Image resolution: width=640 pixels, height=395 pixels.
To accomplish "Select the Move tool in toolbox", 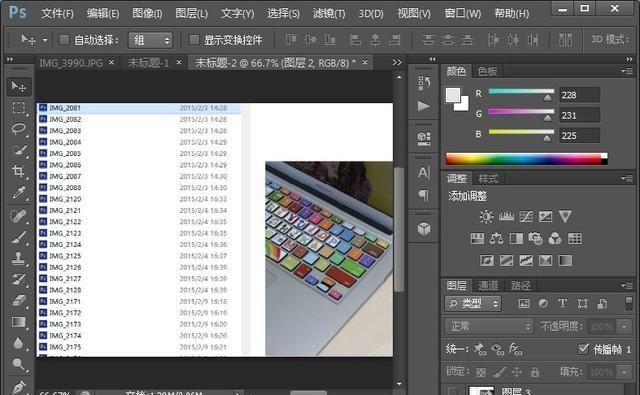I will (x=19, y=87).
